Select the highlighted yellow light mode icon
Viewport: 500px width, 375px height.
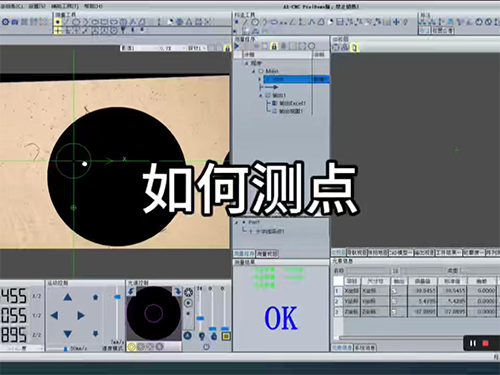click(132, 347)
